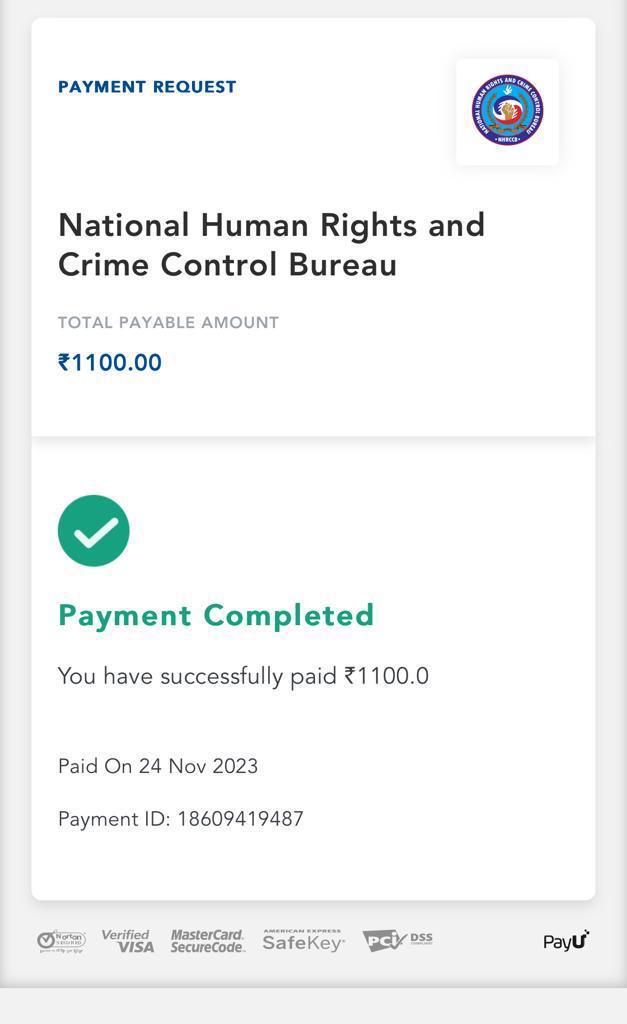Click the TOTAL PAYABLE AMOUNT label
627x1024 pixels.
point(168,323)
